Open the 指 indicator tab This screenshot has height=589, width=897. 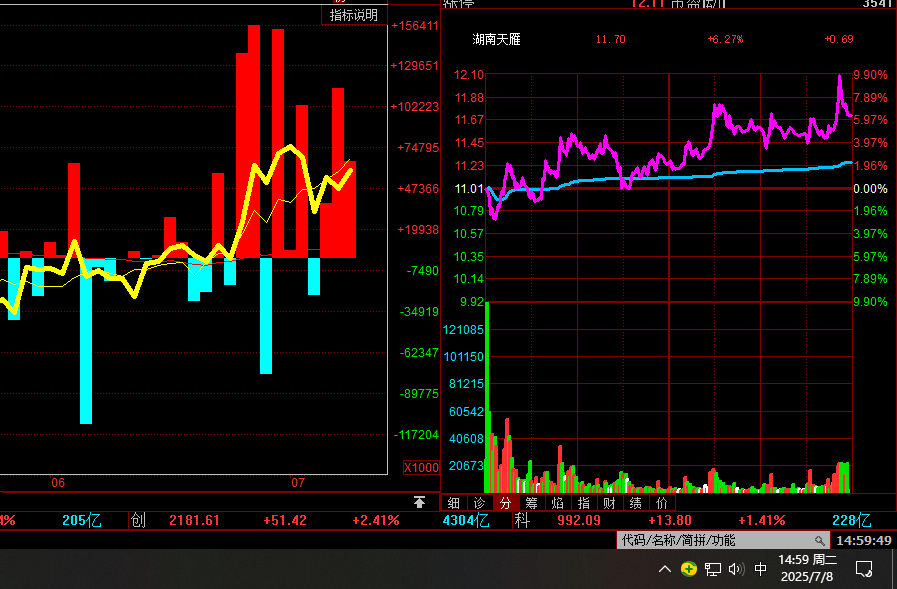pyautogui.click(x=584, y=503)
